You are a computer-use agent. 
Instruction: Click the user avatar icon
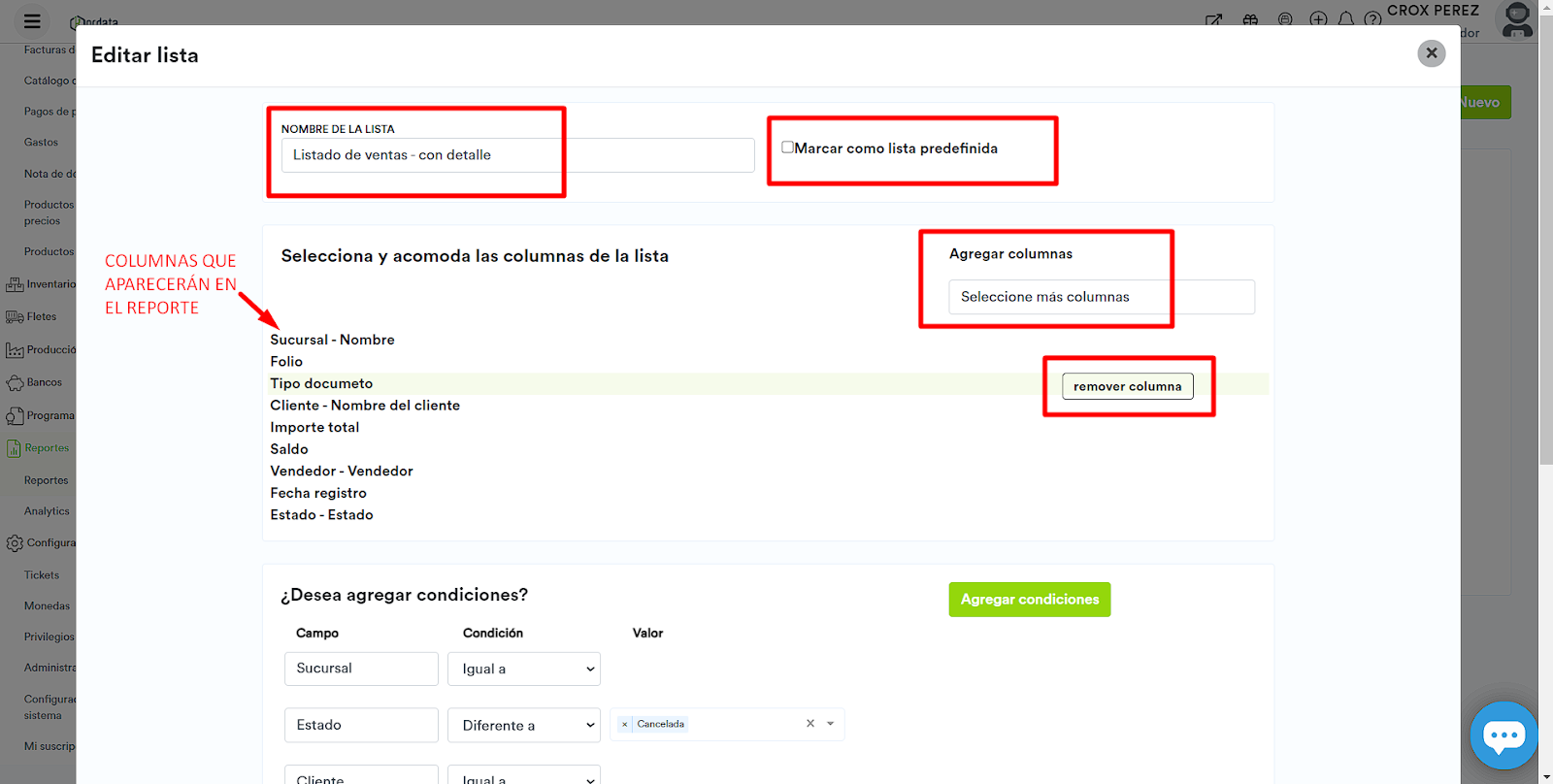[x=1516, y=19]
